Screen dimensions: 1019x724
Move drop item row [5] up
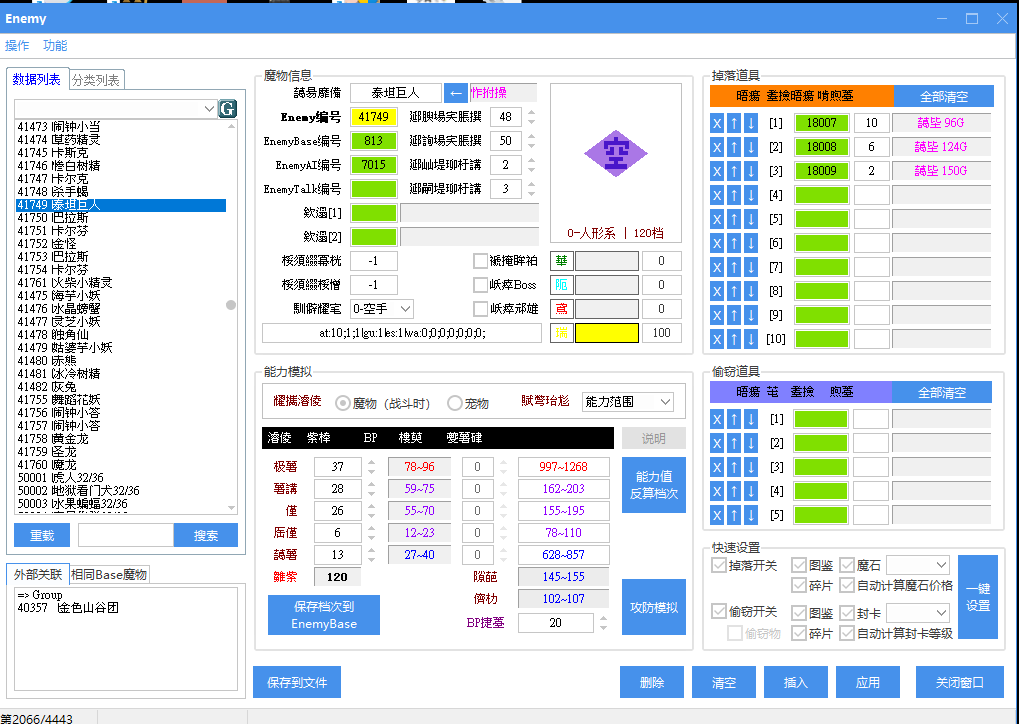(734, 219)
